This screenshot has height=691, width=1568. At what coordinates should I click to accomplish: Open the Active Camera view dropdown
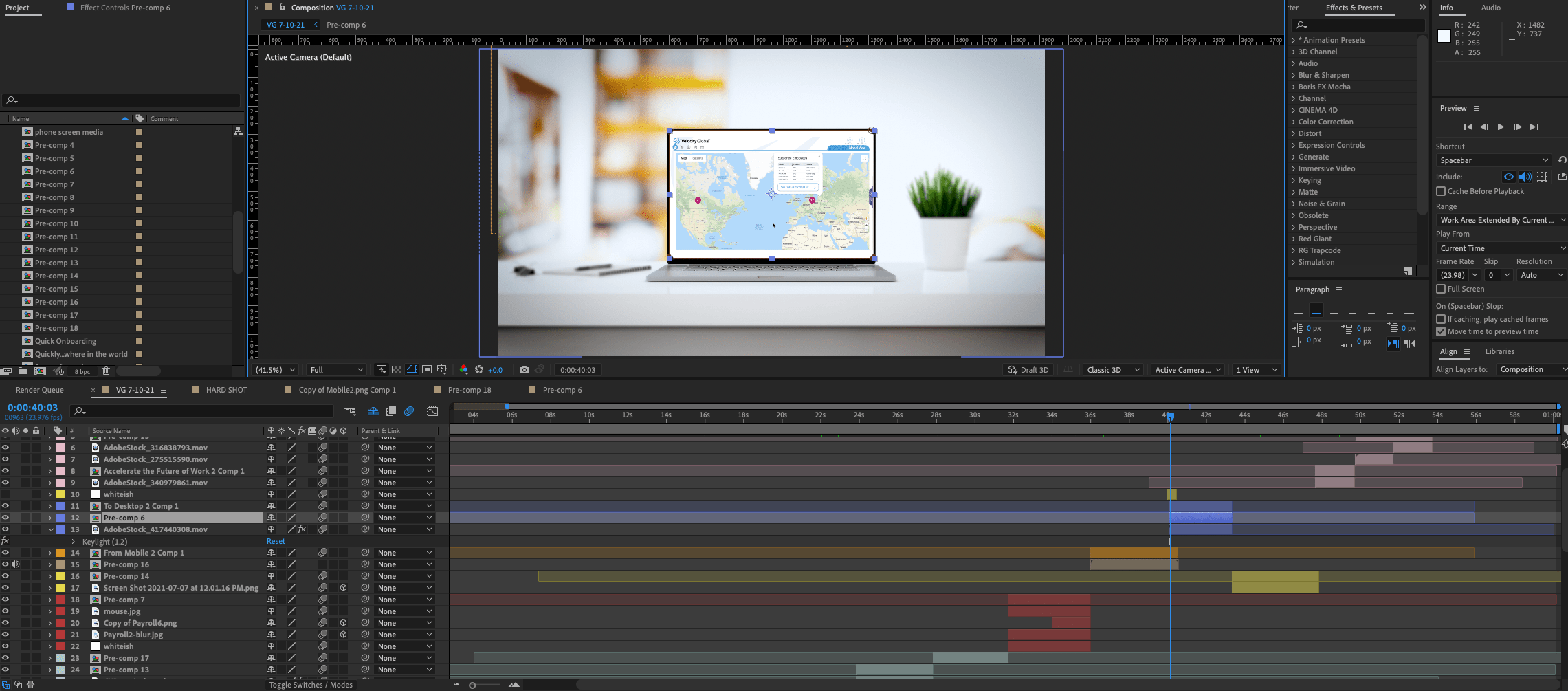tap(1187, 370)
